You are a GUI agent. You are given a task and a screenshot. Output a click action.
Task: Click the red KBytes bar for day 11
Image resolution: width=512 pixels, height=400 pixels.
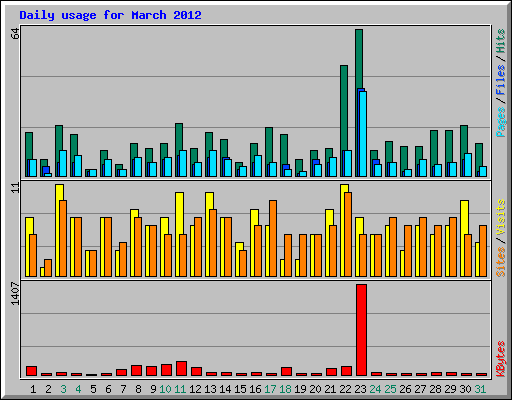pyautogui.click(x=181, y=368)
